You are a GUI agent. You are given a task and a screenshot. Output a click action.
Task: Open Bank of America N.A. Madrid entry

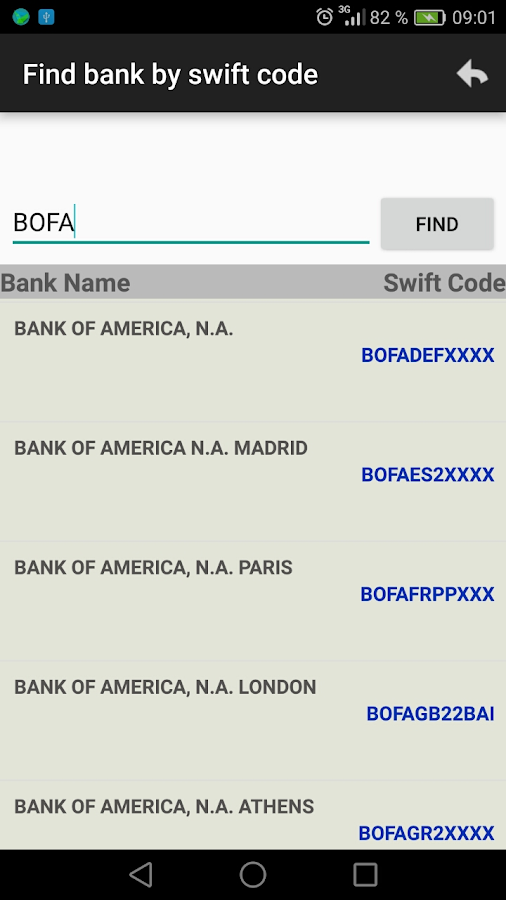click(x=253, y=482)
